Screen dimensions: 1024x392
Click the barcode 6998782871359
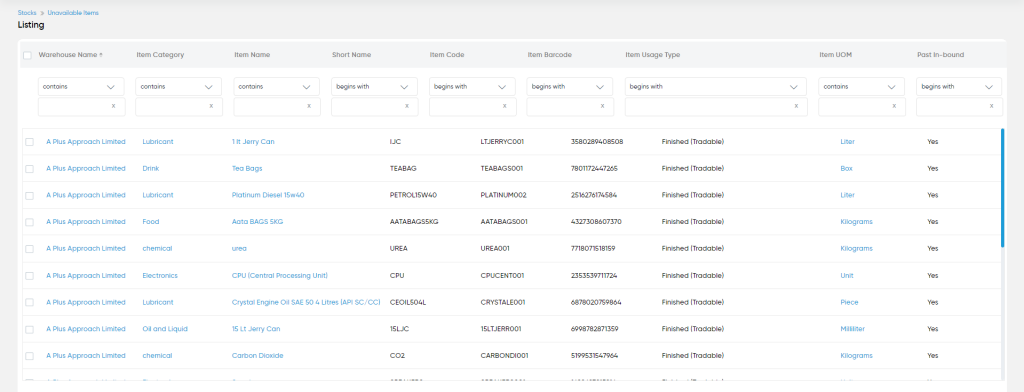[594, 329]
